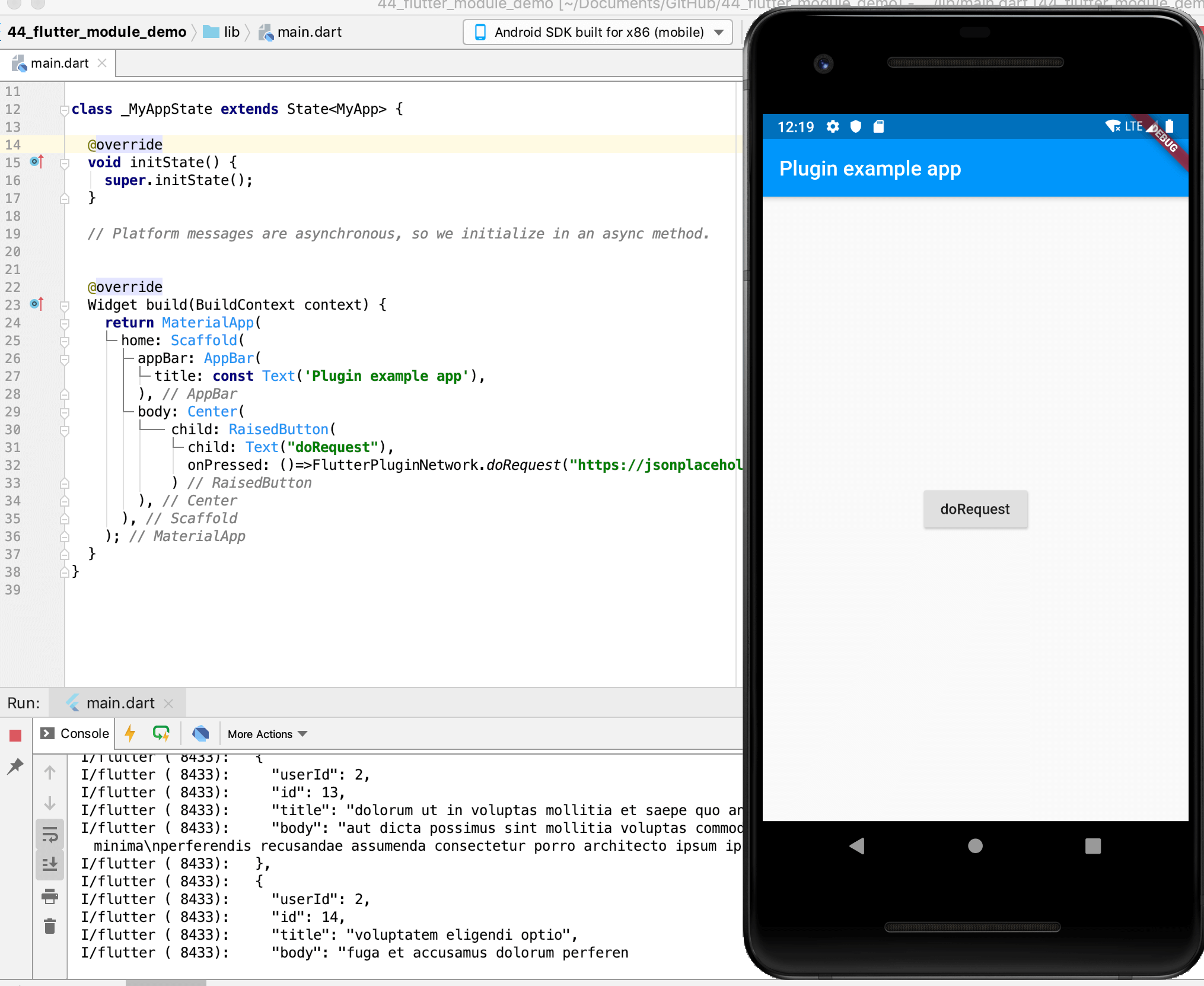Collapse _MyAppState class fold marker
The image size is (1204, 986).
[x=64, y=110]
